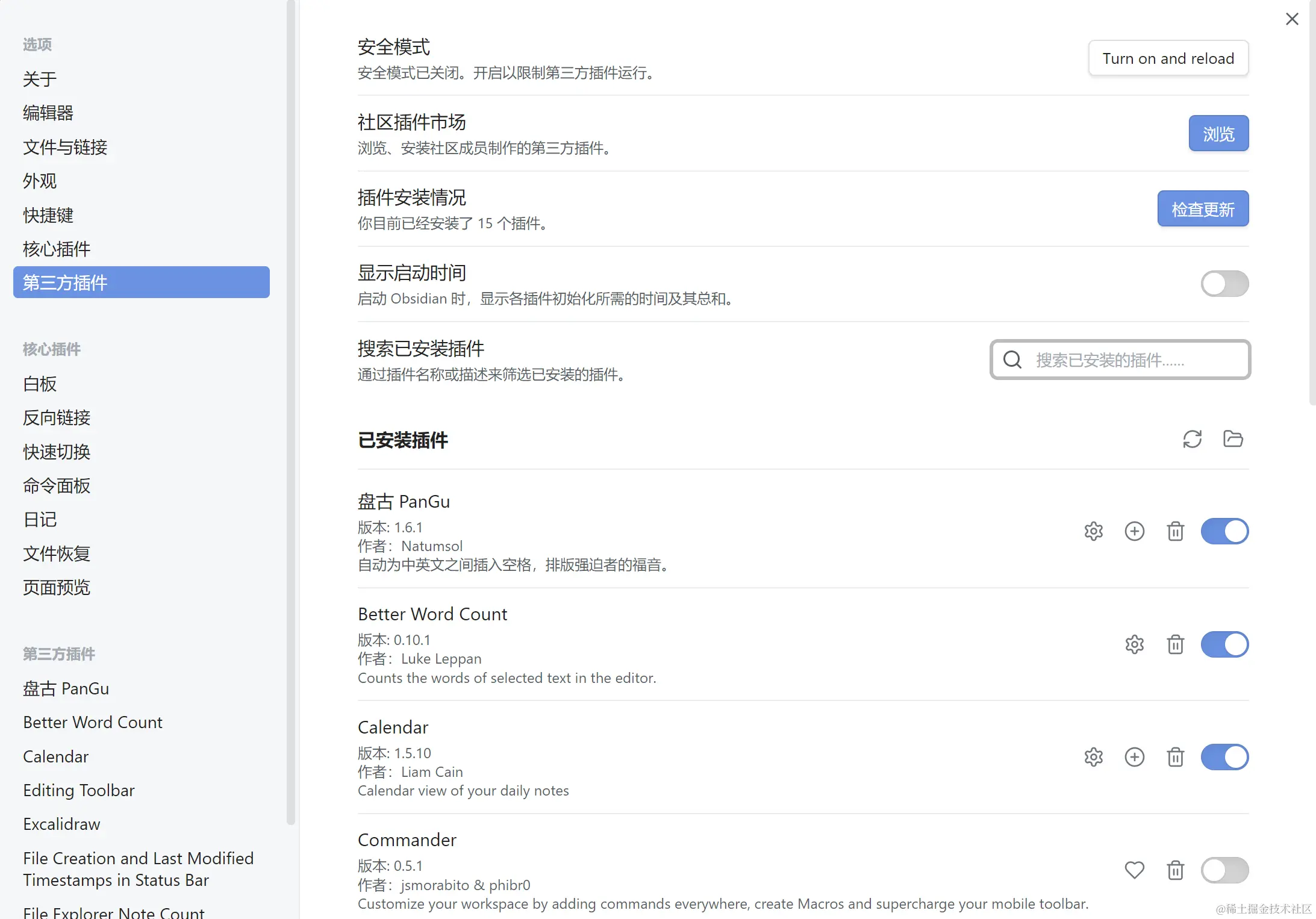Add hotkey for Calendar plugin
Screen dimensions: 1316x919
click(1134, 757)
